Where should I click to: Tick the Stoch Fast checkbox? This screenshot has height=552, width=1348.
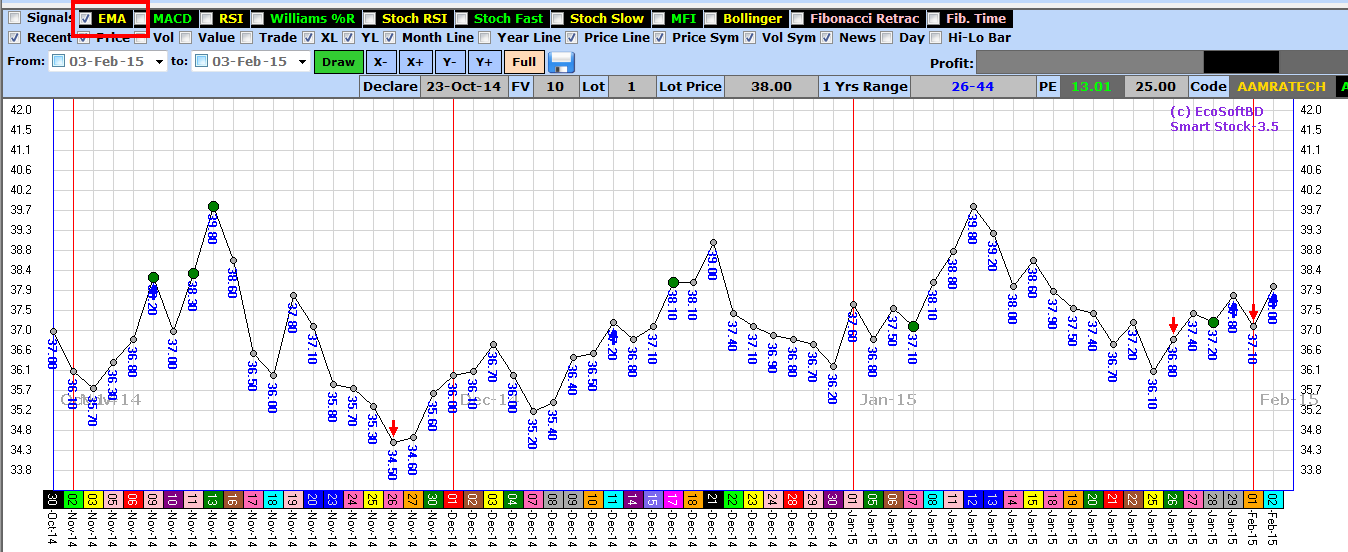click(462, 18)
